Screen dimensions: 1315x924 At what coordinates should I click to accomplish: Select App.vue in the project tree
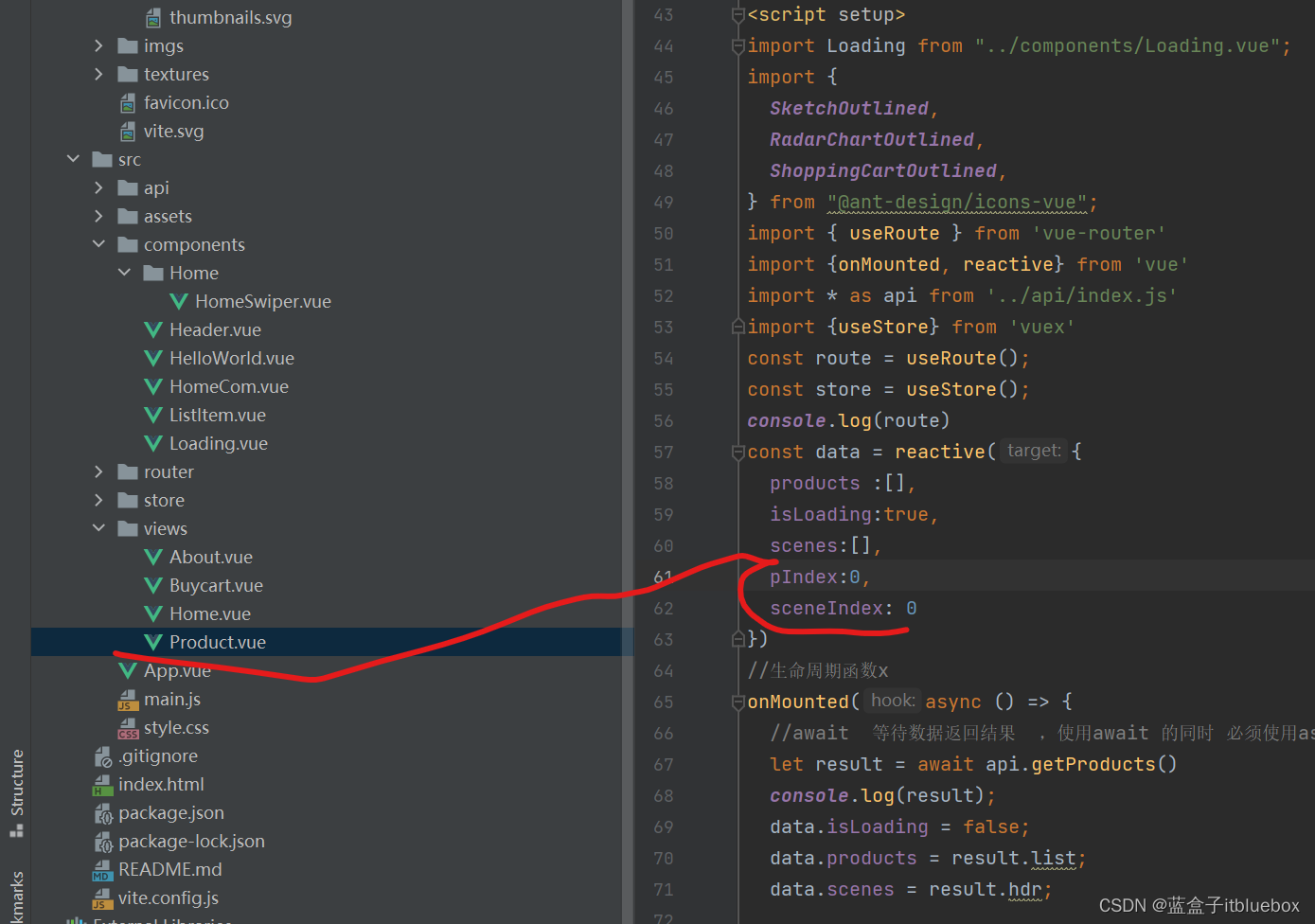(177, 671)
